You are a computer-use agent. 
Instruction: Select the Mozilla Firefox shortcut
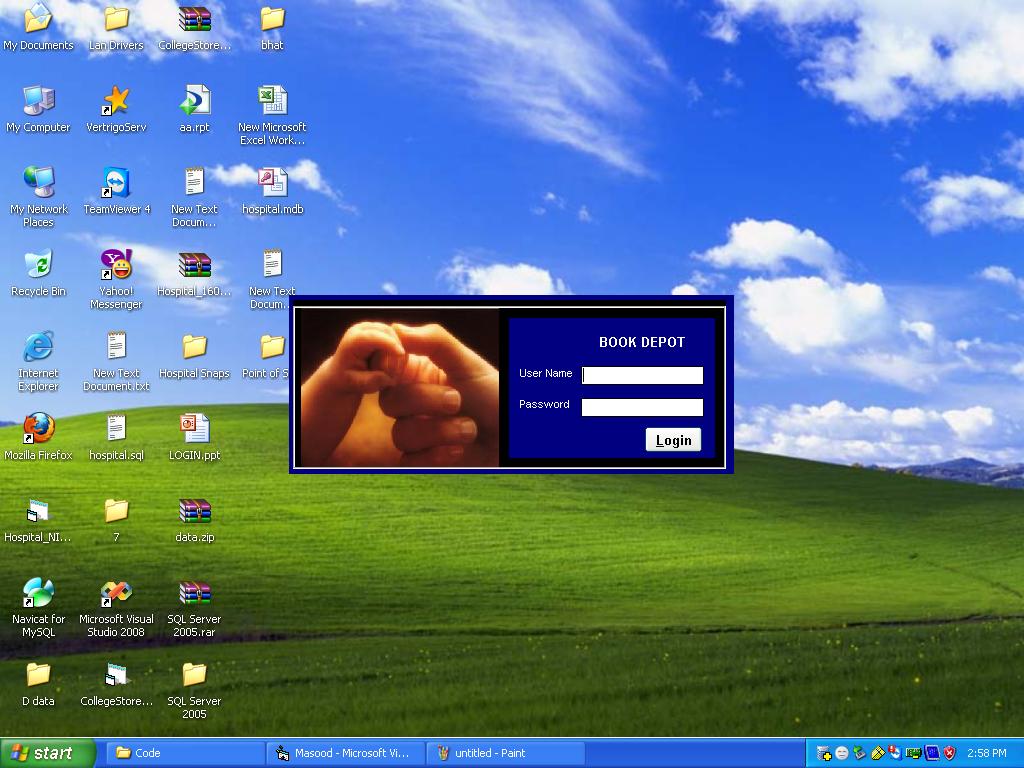pyautogui.click(x=38, y=438)
